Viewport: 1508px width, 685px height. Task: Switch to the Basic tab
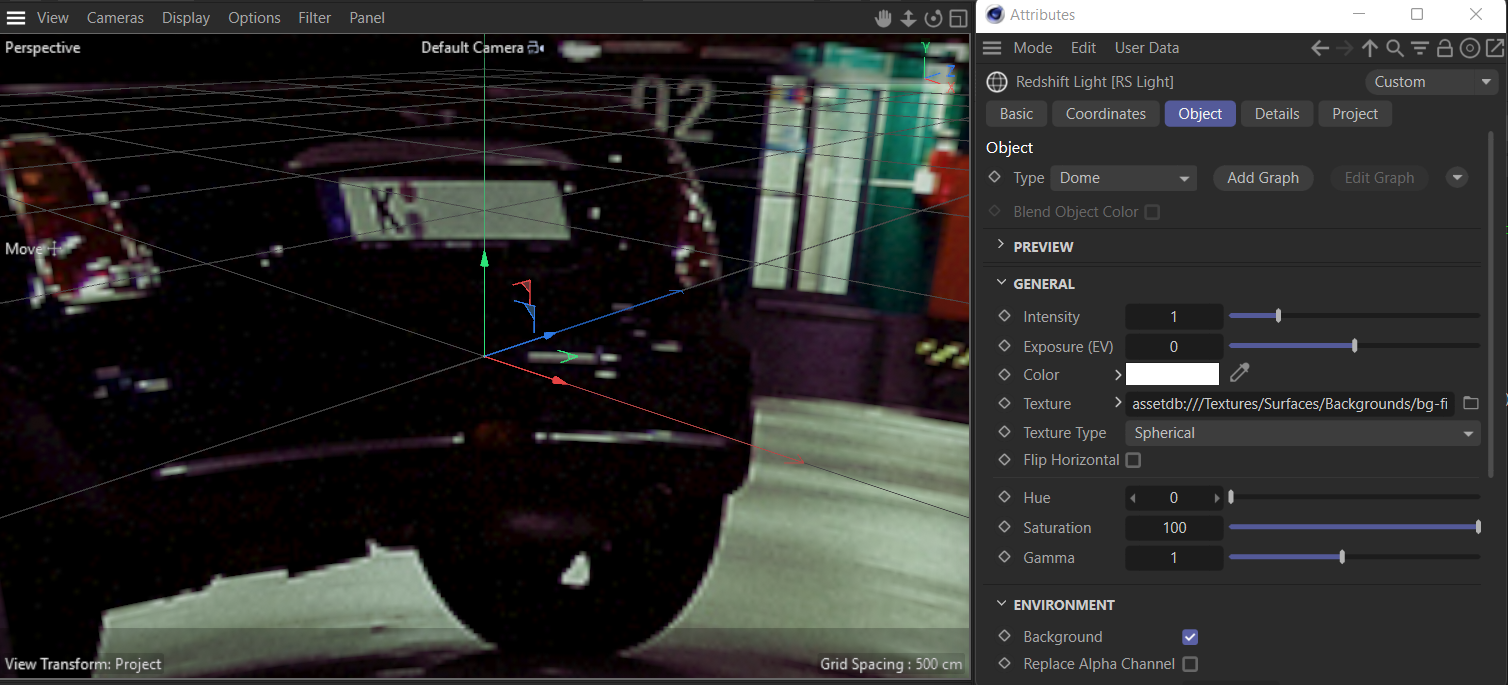click(1016, 114)
